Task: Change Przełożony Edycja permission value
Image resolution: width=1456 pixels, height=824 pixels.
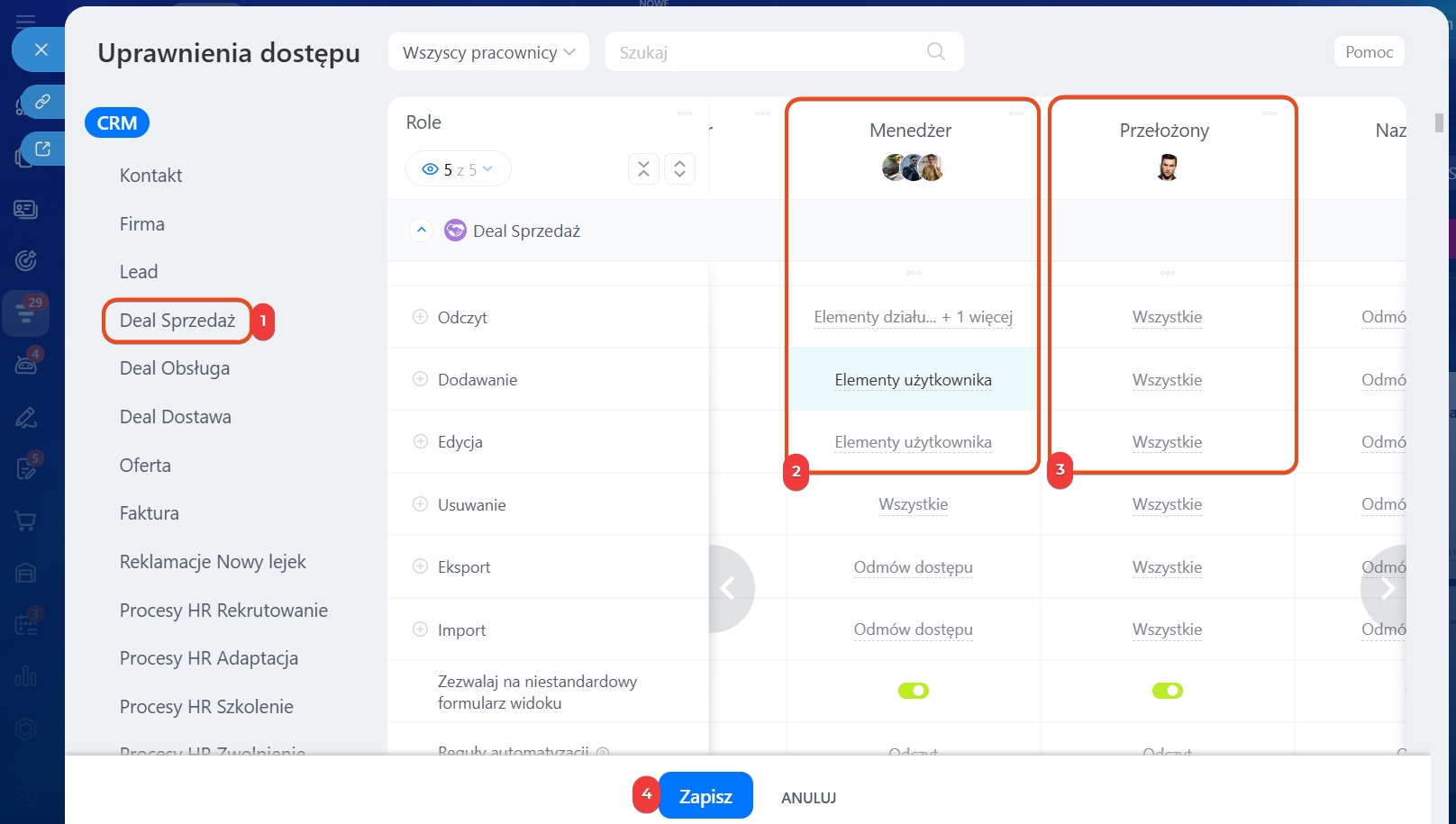Action: tap(1167, 442)
